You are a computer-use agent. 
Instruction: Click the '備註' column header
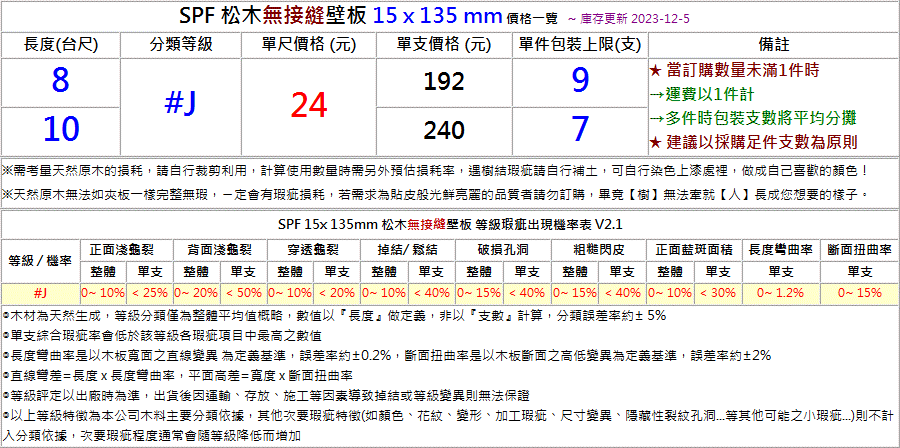773,45
